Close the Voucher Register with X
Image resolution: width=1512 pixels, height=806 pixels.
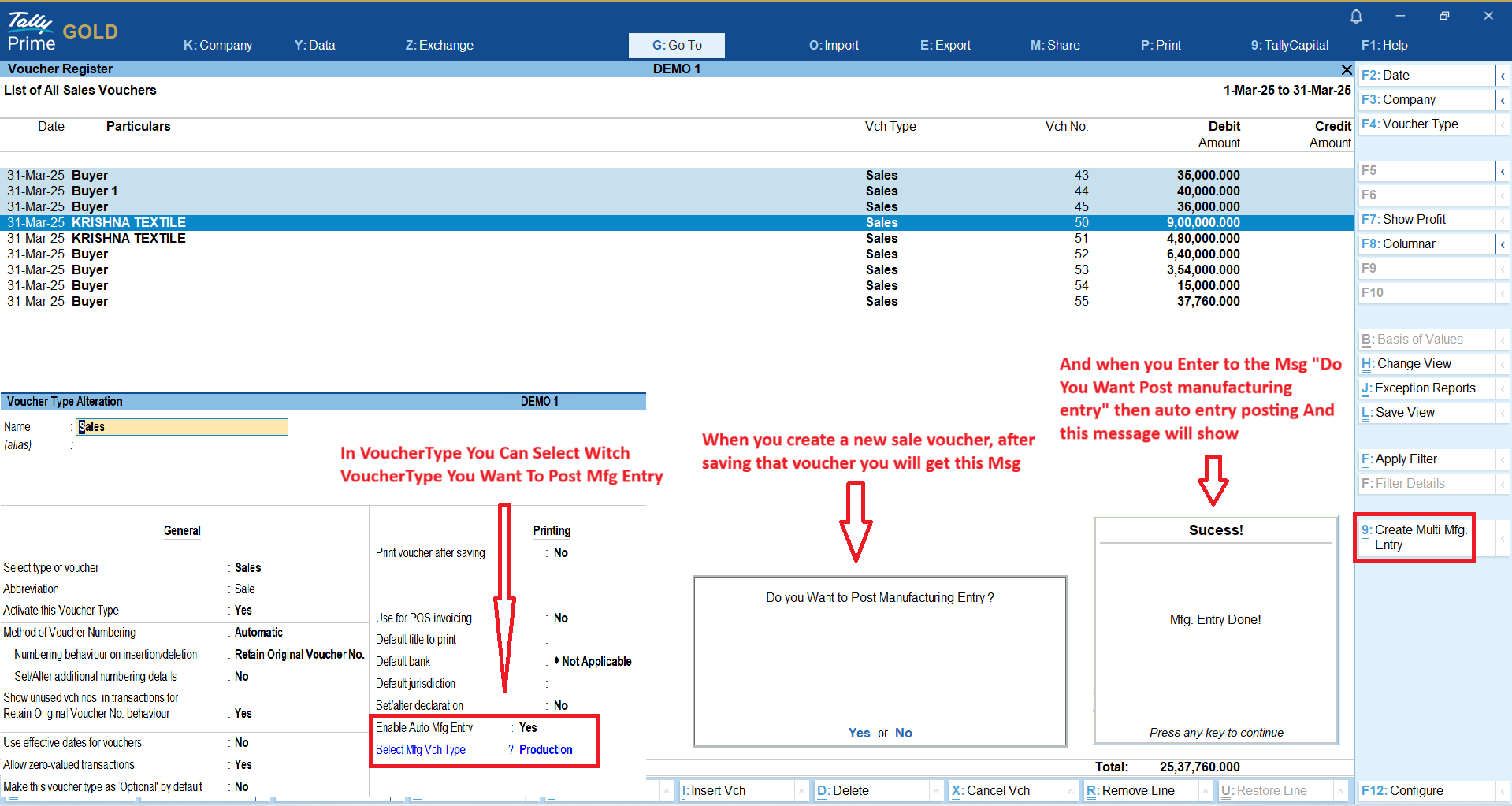pos(1347,69)
